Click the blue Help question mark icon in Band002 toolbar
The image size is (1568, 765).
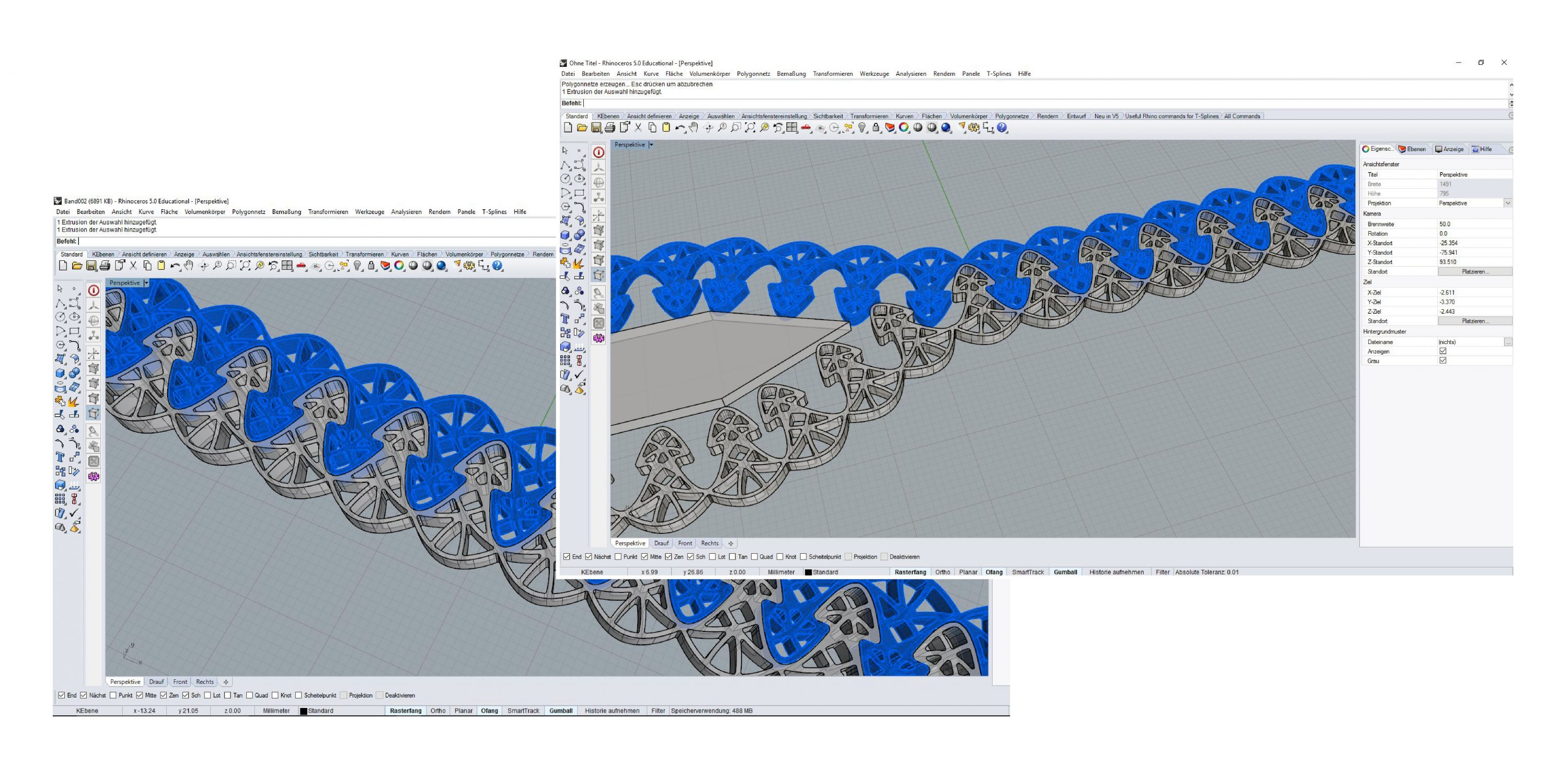coord(498,266)
